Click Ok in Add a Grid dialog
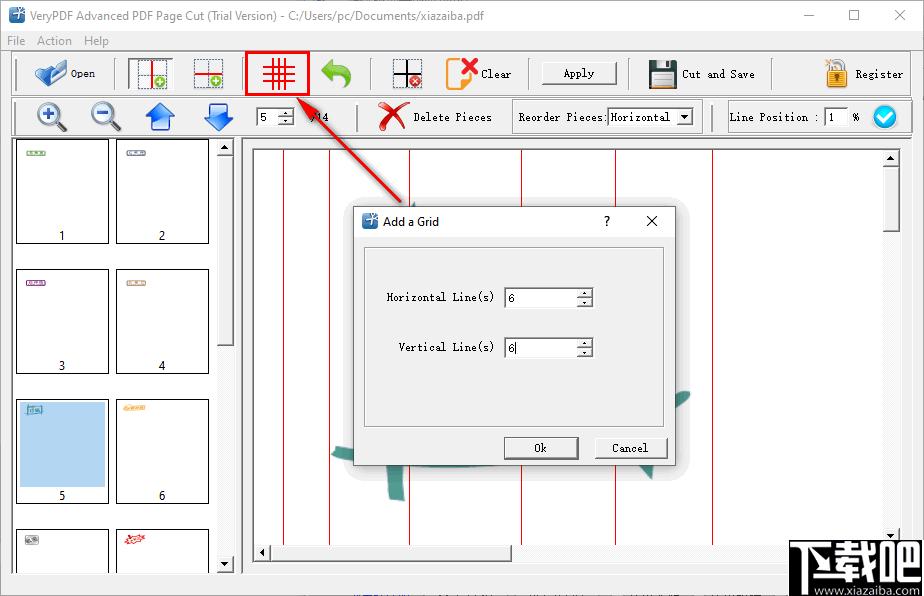924x596 pixels. 541,448
